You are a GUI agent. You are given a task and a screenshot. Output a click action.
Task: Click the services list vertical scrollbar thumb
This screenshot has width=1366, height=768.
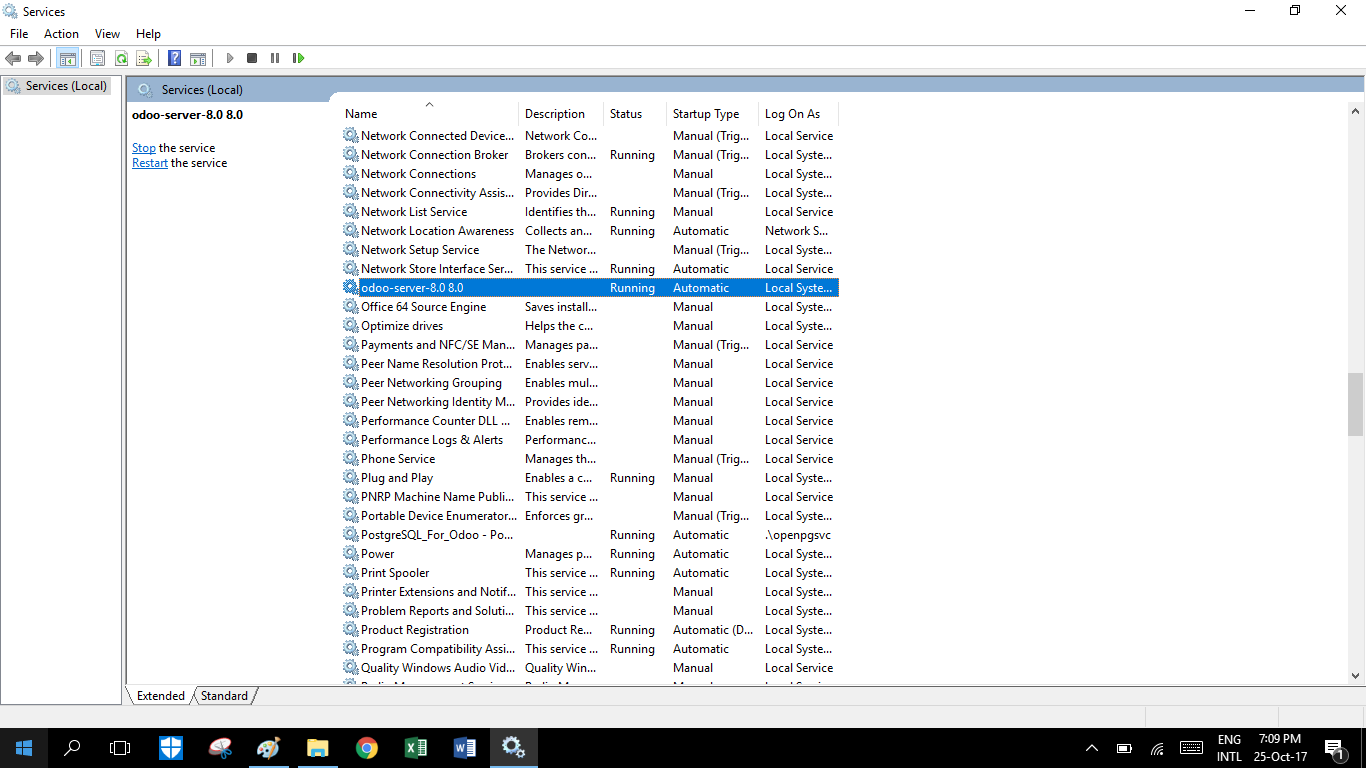pyautogui.click(x=1356, y=404)
